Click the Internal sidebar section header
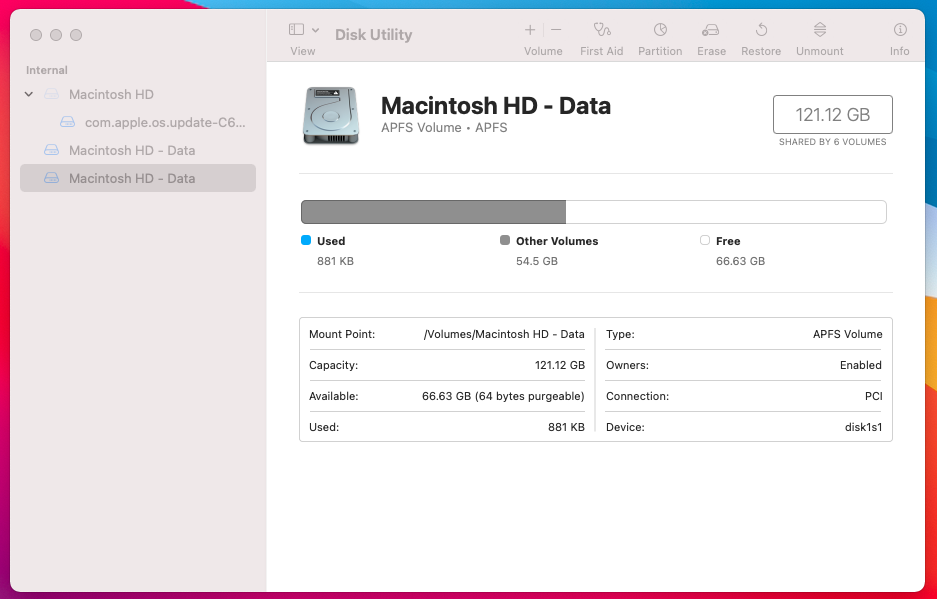This screenshot has height=599, width=937. coord(47,70)
